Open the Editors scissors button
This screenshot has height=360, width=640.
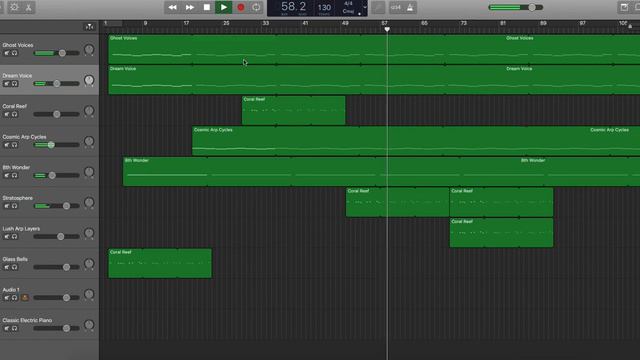point(29,7)
